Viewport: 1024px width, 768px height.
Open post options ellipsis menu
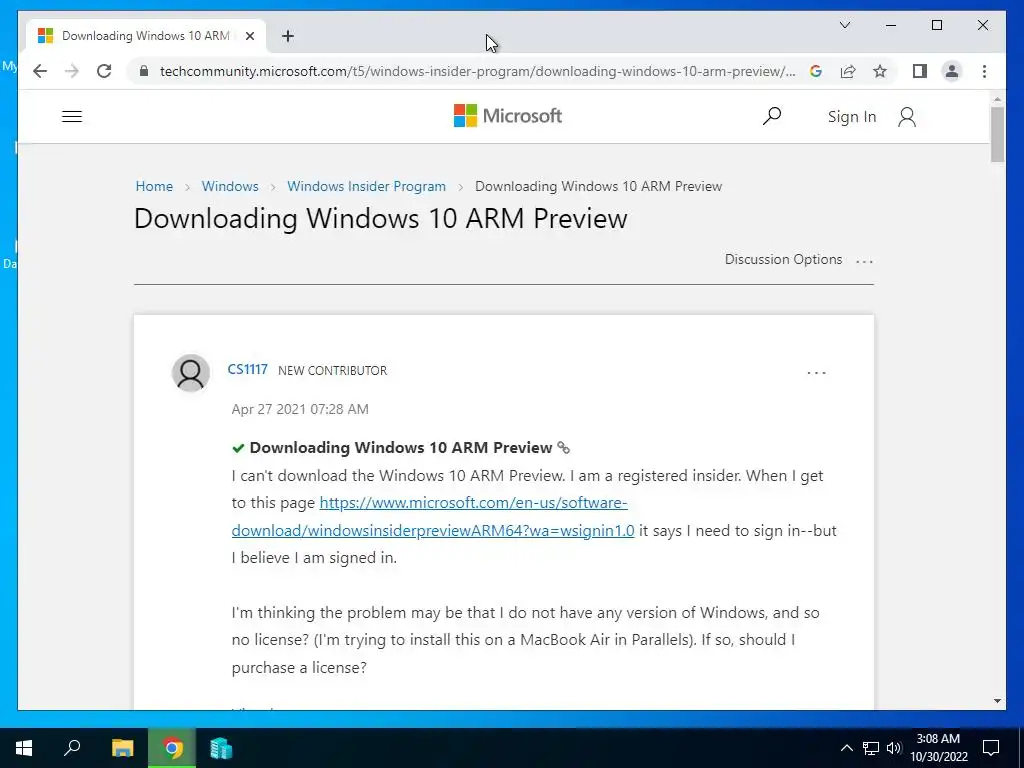816,373
